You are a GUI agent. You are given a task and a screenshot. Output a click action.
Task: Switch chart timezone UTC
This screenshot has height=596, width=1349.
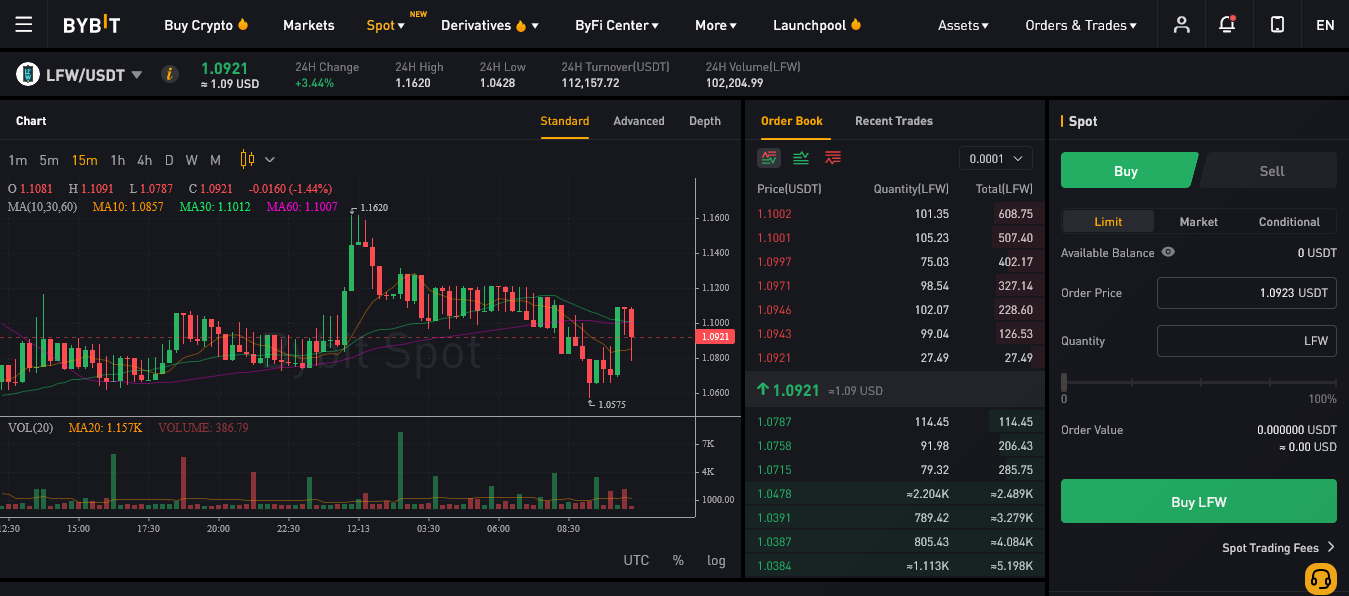(x=637, y=560)
